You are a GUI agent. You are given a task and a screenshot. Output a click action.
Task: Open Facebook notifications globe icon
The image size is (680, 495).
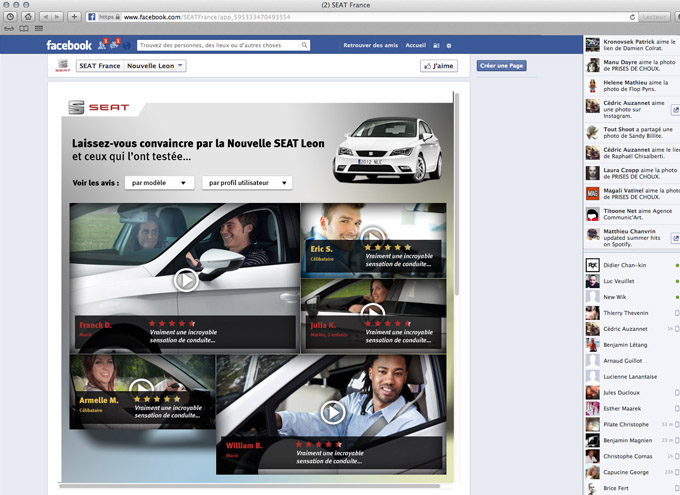pyautogui.click(x=127, y=45)
